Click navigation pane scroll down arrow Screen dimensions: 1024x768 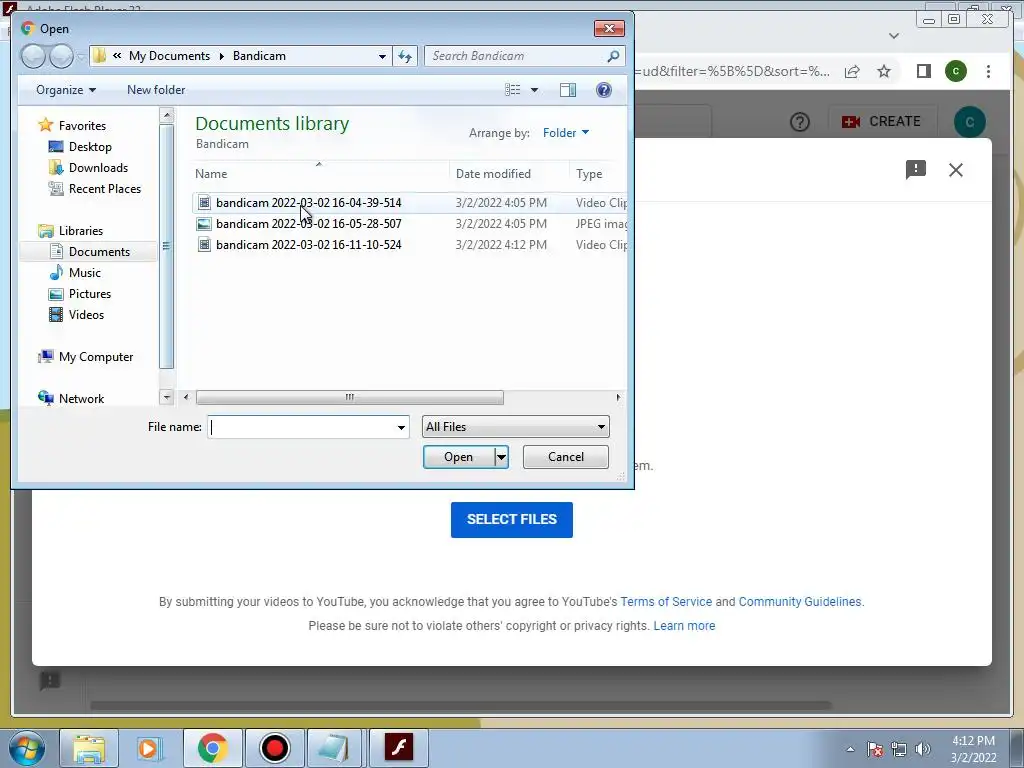click(x=167, y=397)
